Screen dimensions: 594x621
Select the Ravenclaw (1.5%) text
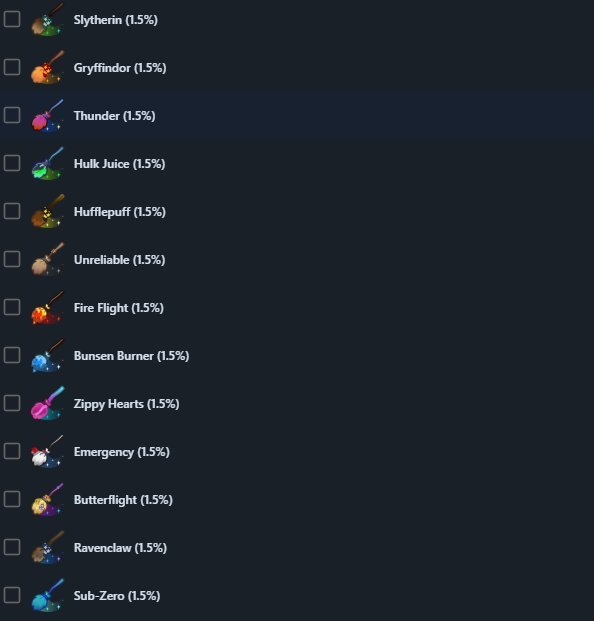(120, 548)
